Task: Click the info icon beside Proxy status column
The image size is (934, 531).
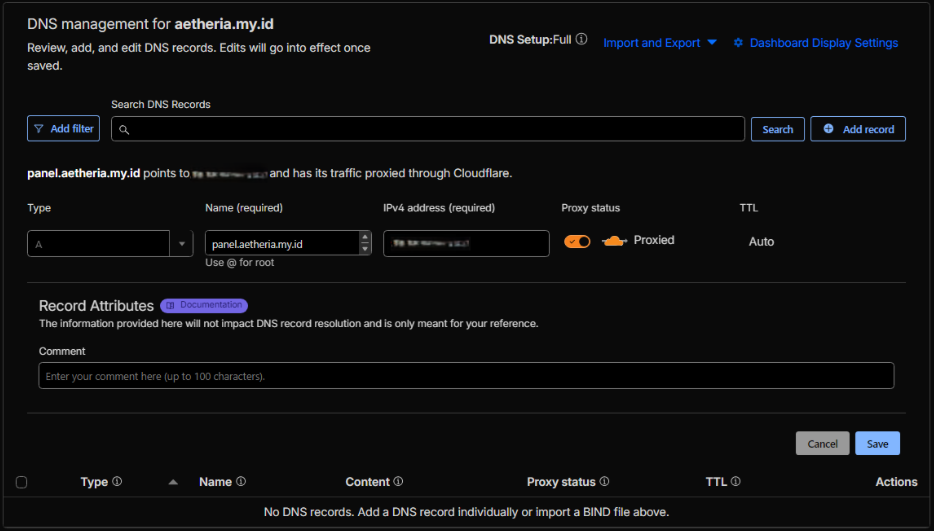Action: point(604,482)
